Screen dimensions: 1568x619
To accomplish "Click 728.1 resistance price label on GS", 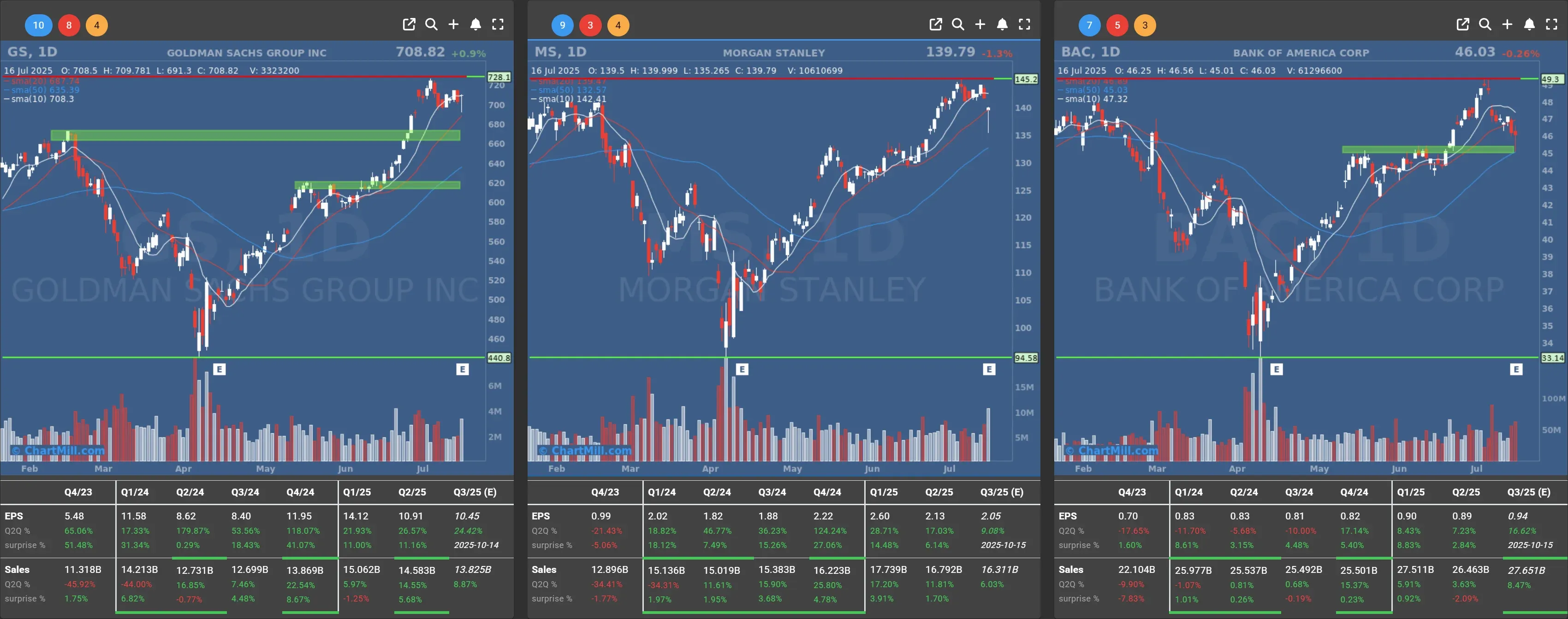I will [499, 77].
